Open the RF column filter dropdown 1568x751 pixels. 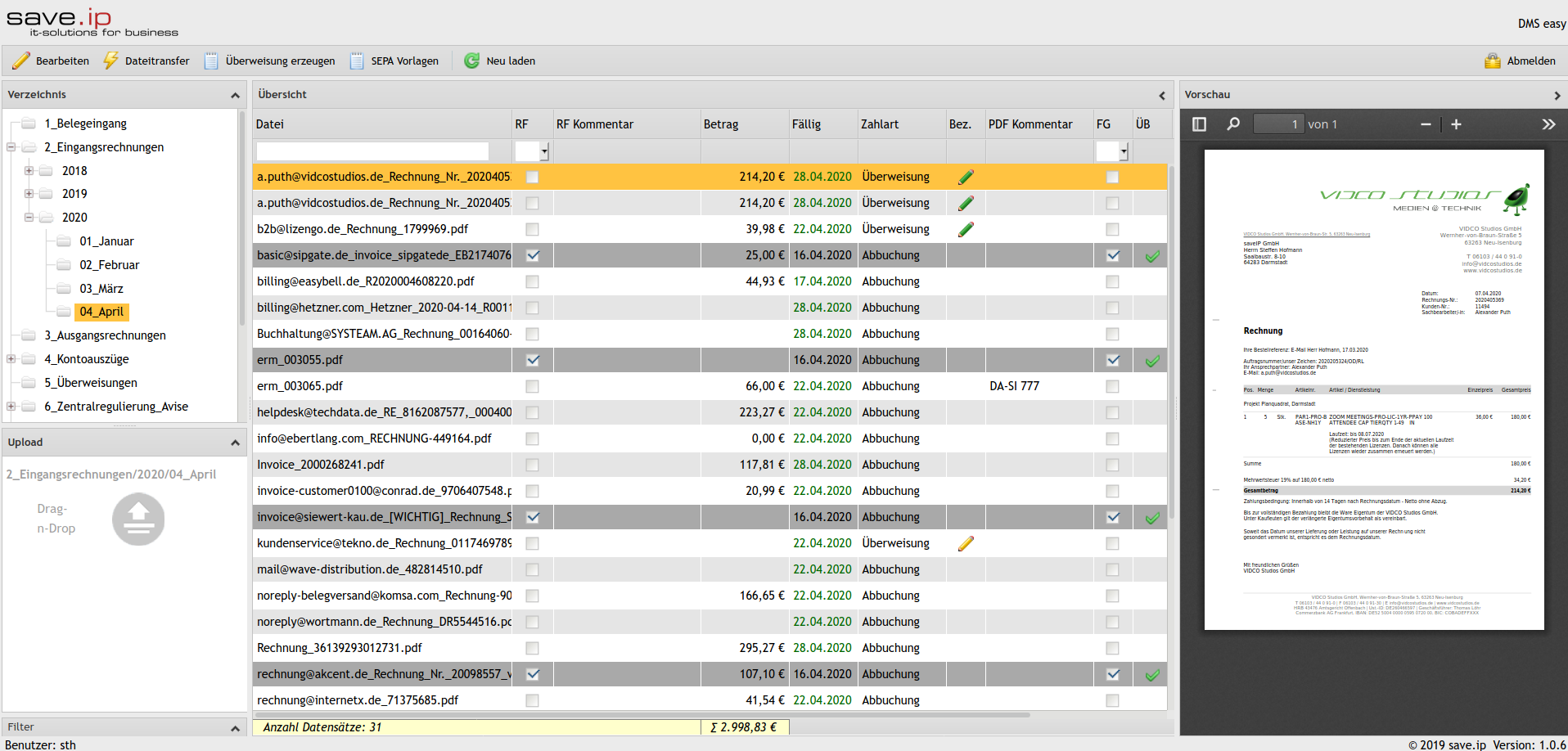click(x=544, y=151)
